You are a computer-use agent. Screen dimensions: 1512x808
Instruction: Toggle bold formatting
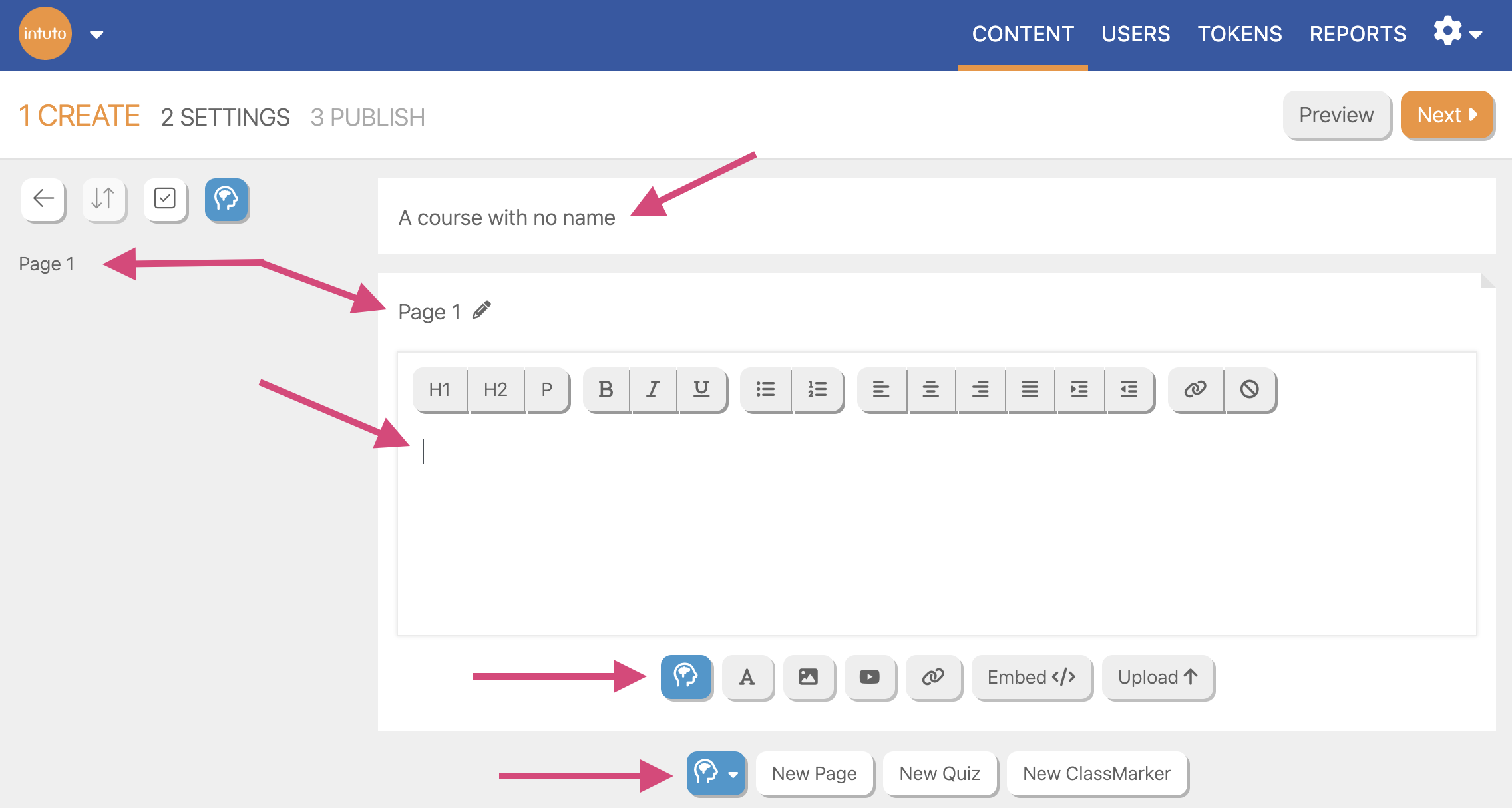[x=606, y=389]
